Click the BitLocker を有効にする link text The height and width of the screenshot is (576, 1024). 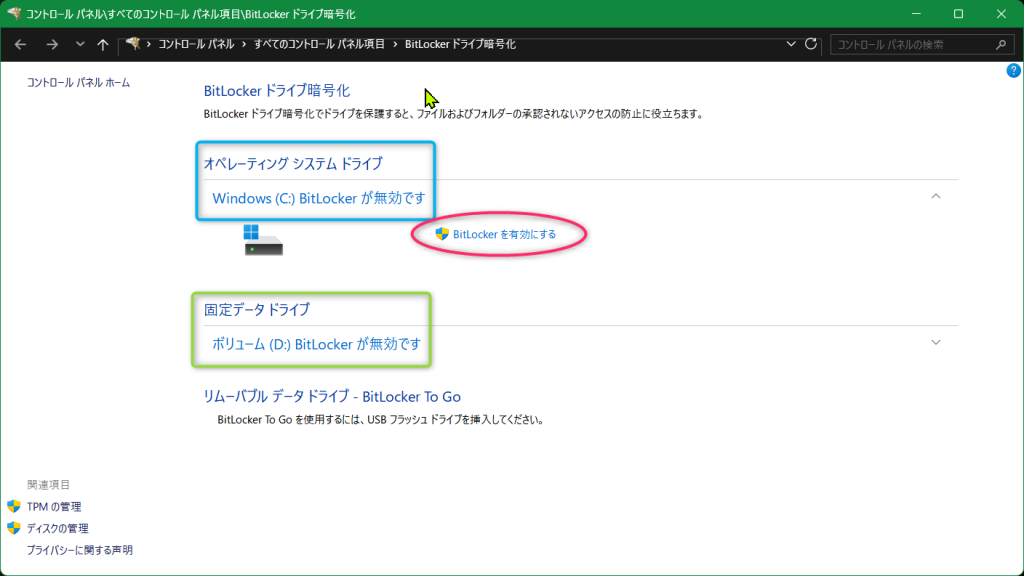point(504,234)
